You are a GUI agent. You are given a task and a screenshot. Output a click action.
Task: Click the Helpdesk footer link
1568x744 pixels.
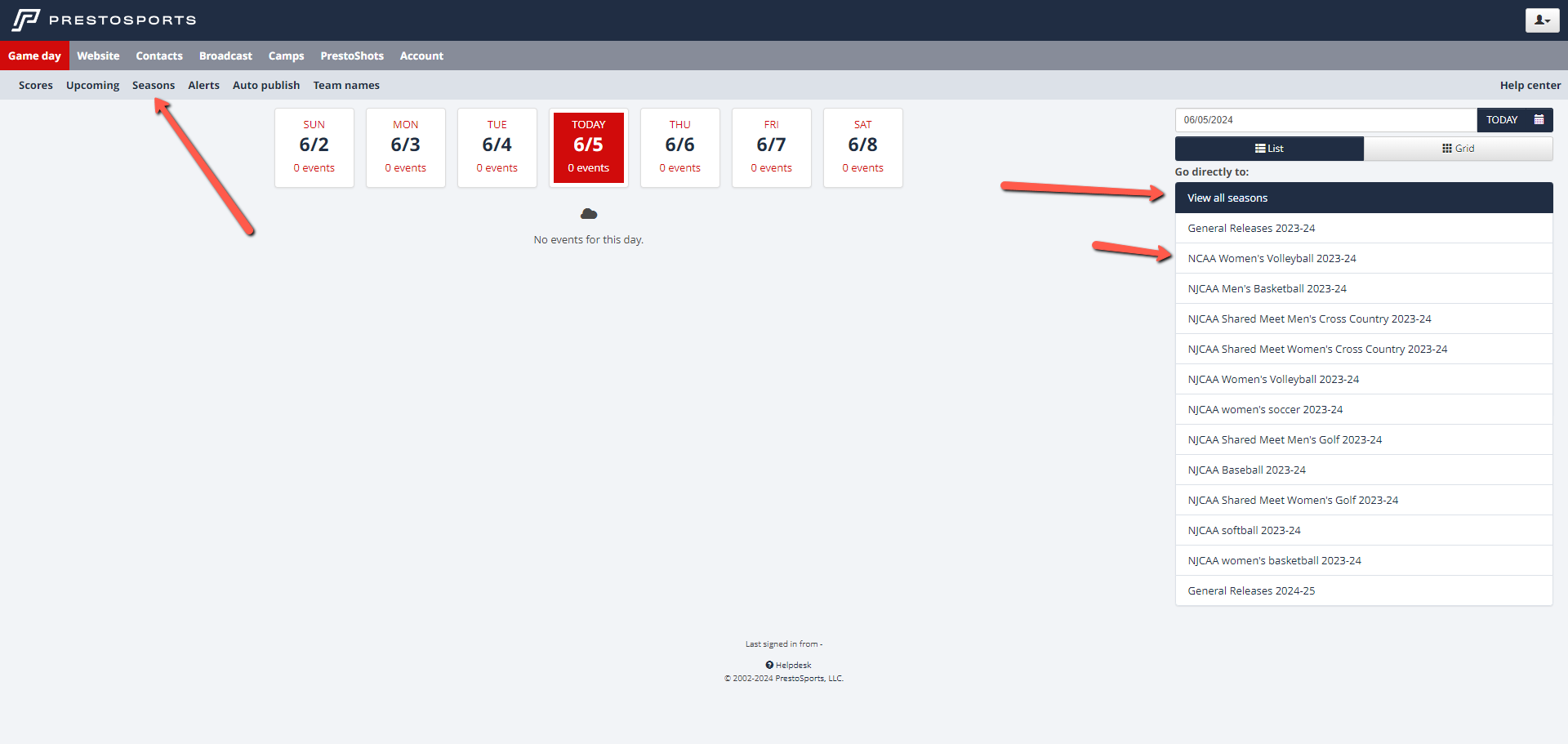788,665
